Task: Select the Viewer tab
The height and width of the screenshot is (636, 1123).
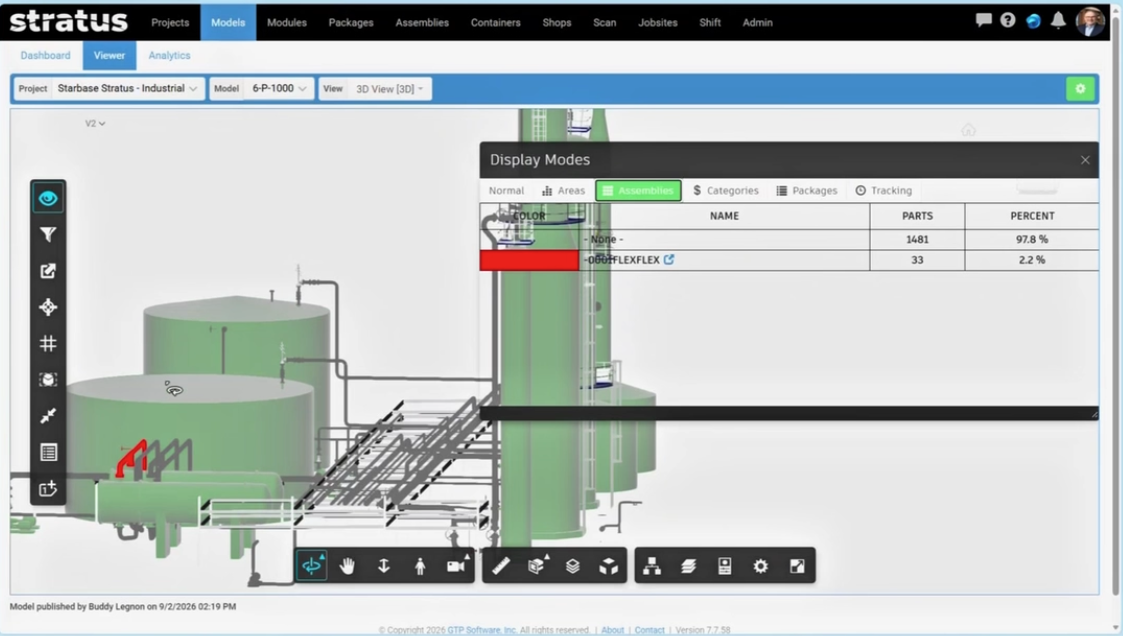Action: 109,55
